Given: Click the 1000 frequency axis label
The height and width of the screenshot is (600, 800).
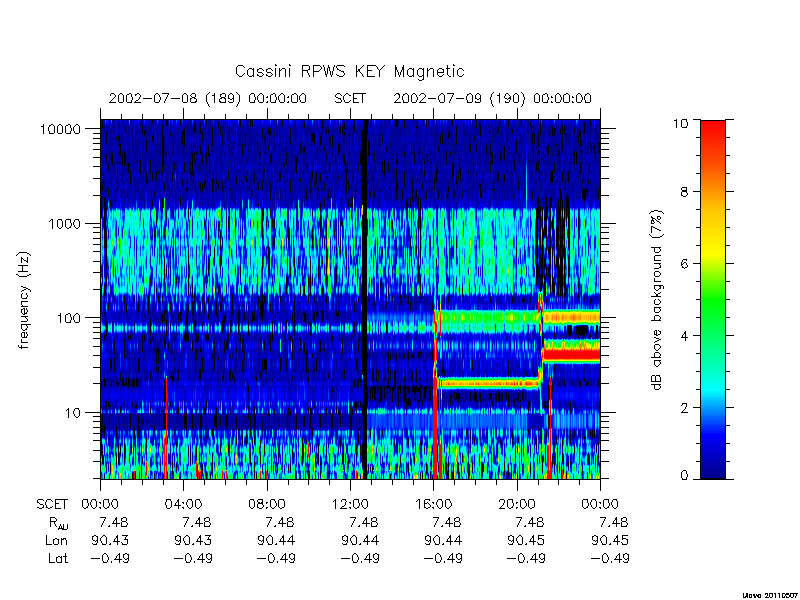Looking at the screenshot, I should pos(64,223).
